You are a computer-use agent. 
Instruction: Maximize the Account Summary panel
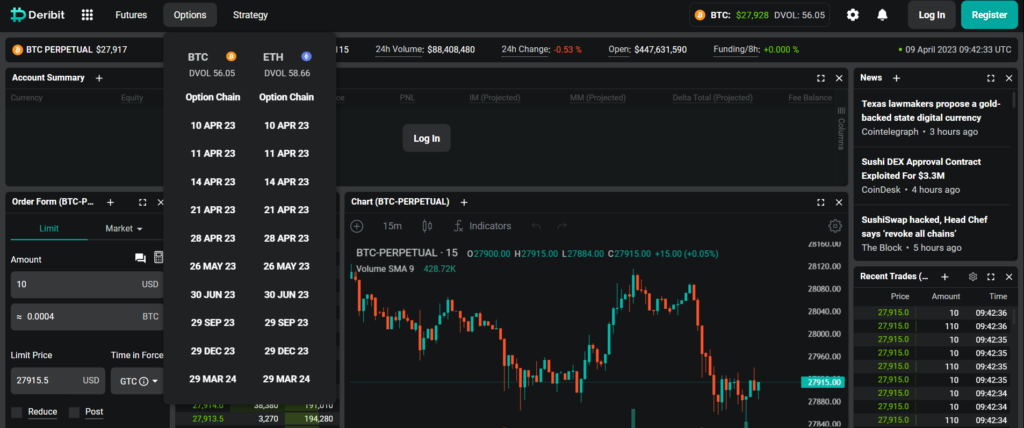point(821,78)
